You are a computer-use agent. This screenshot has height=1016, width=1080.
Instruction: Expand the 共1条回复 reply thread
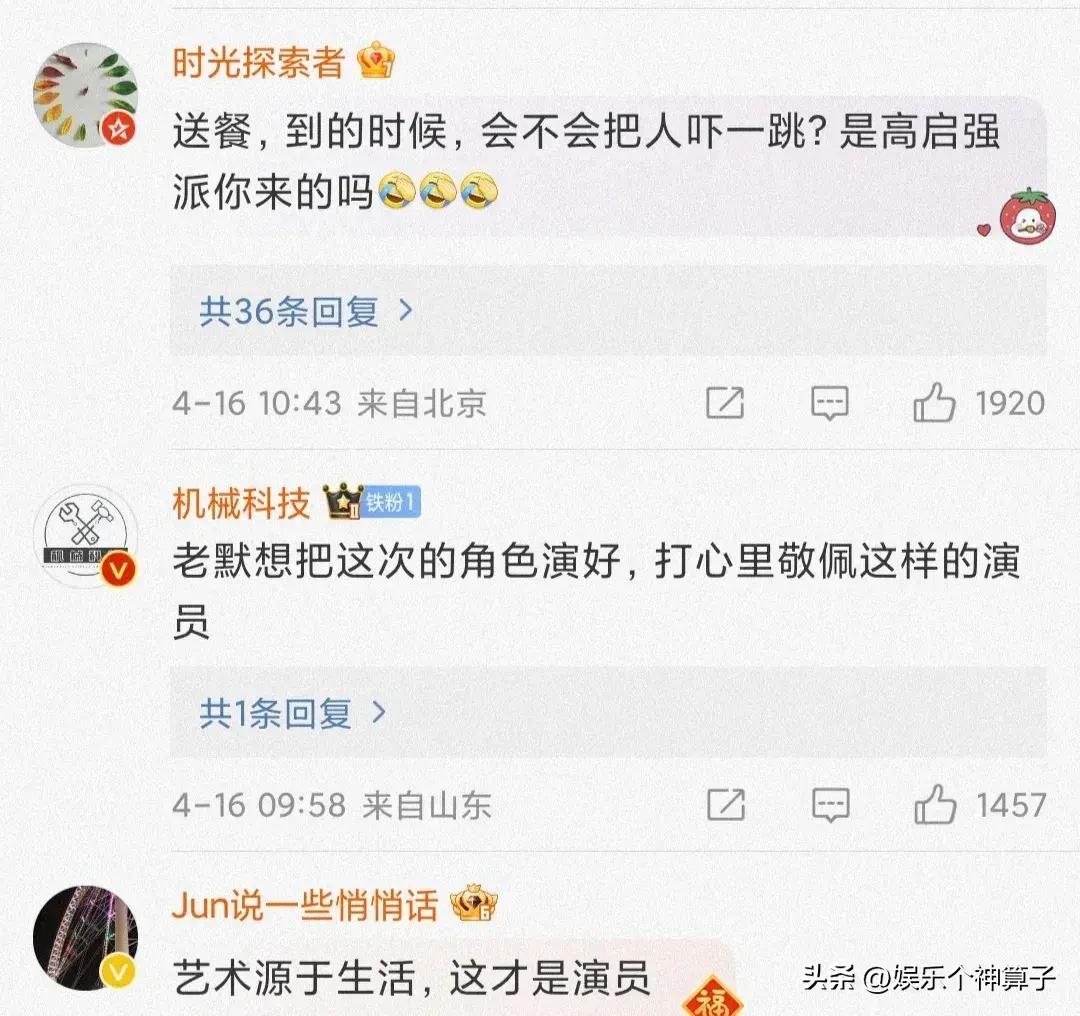click(x=608, y=712)
